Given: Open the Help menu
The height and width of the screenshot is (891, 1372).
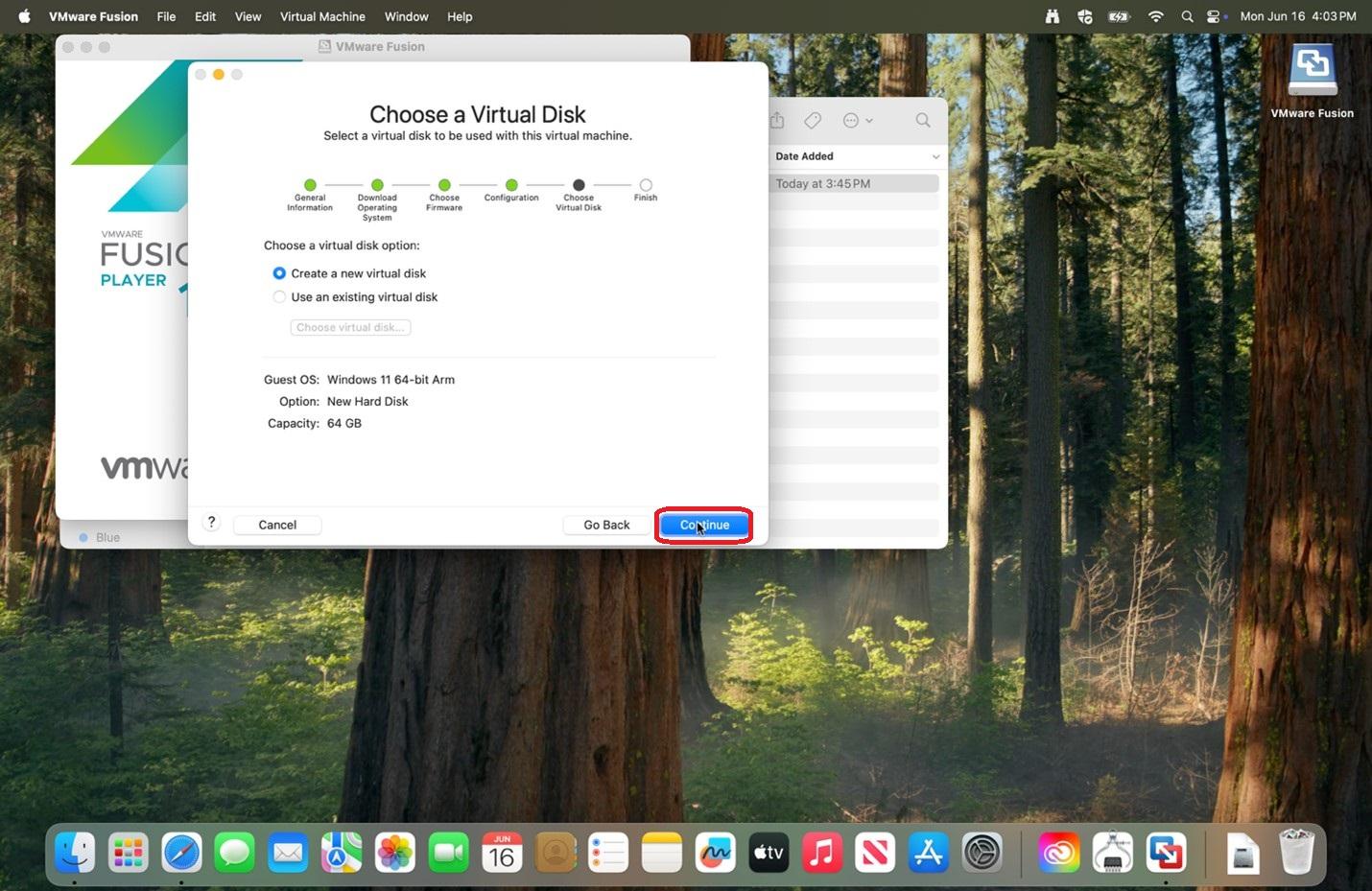Looking at the screenshot, I should pyautogui.click(x=460, y=16).
